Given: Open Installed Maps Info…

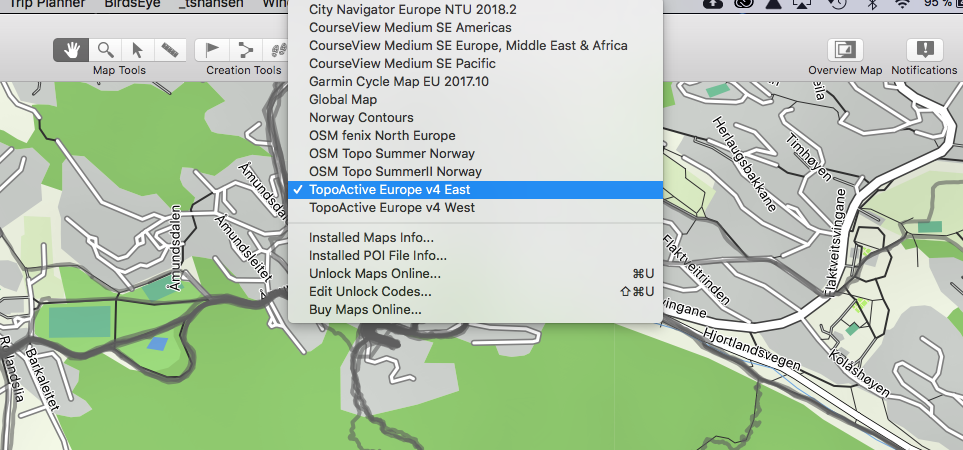Looking at the screenshot, I should pos(371,238).
